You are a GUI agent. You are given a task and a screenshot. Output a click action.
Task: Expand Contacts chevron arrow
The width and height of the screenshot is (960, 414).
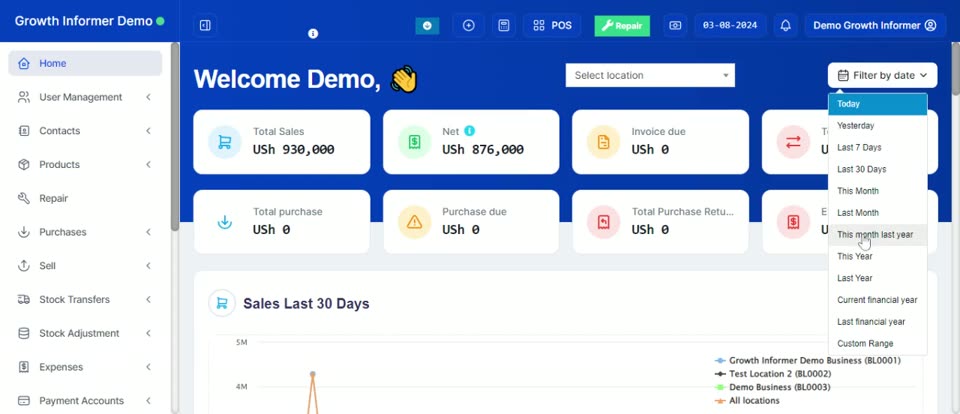click(148, 130)
